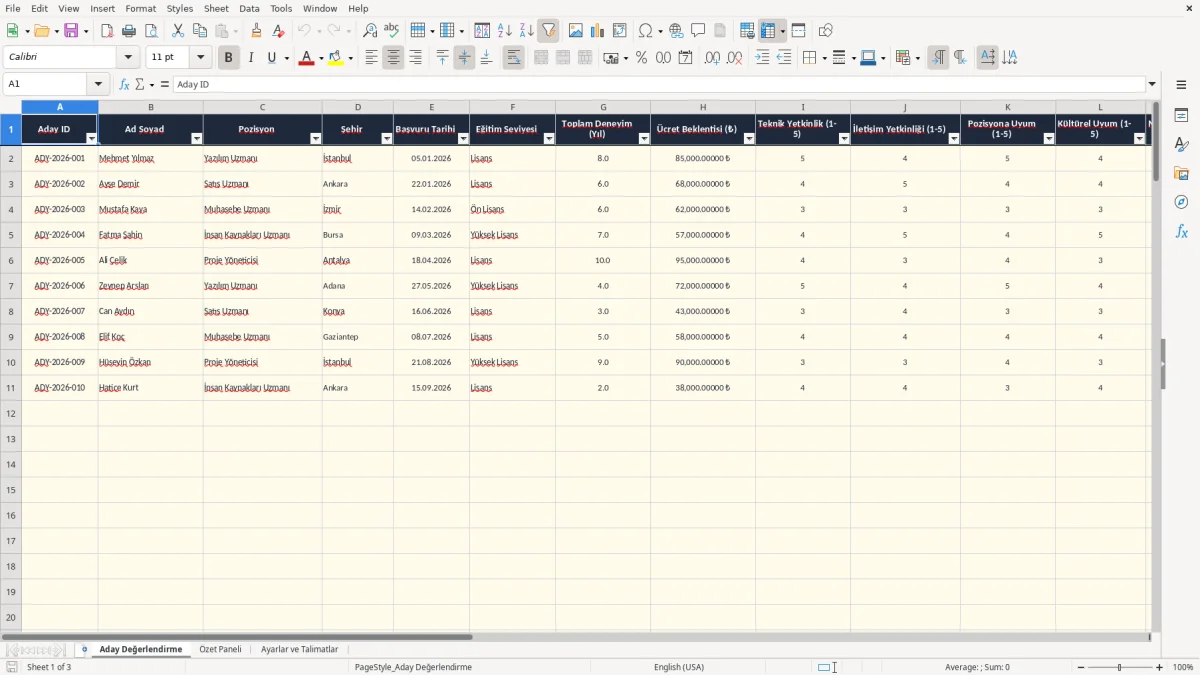
Task: Toggle wrap text
Action: coord(513,58)
